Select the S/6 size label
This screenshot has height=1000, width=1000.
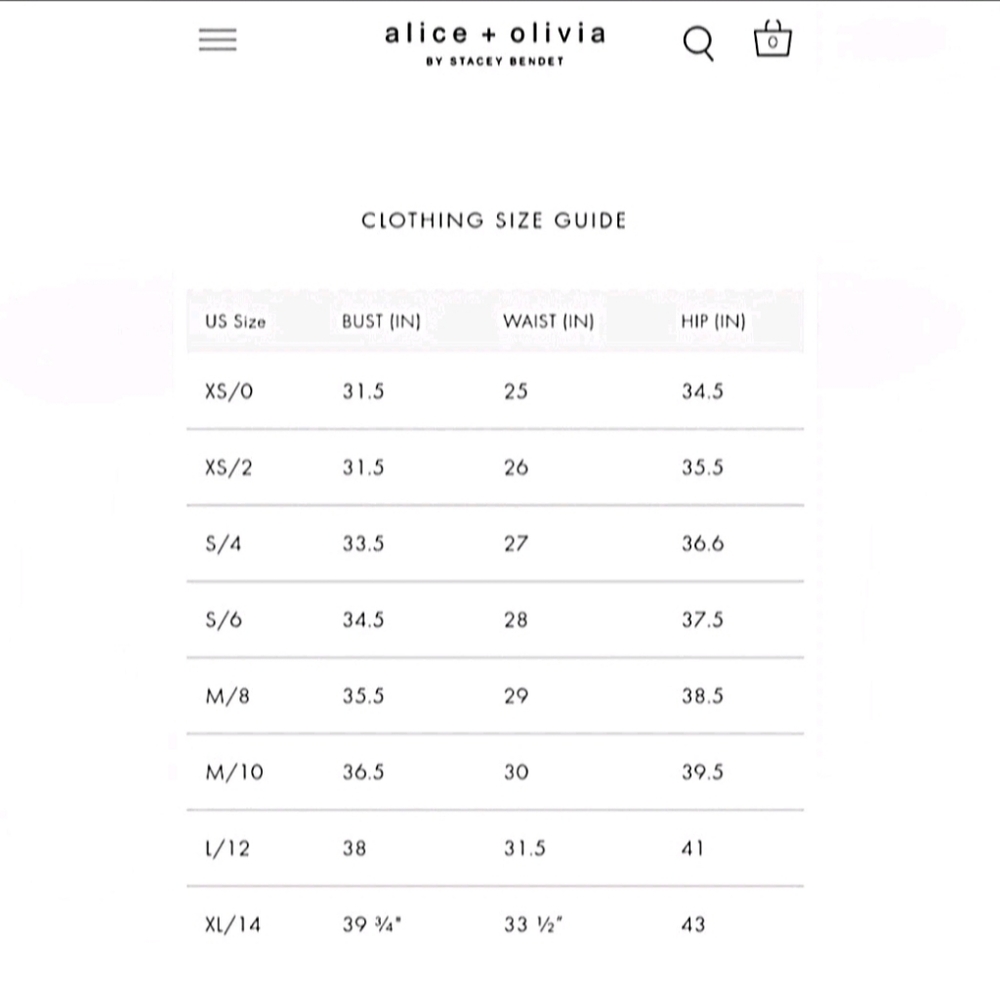[224, 619]
